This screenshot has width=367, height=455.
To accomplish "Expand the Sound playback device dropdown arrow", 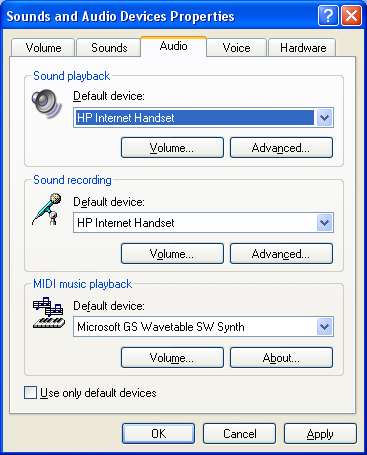I will pyautogui.click(x=324, y=117).
